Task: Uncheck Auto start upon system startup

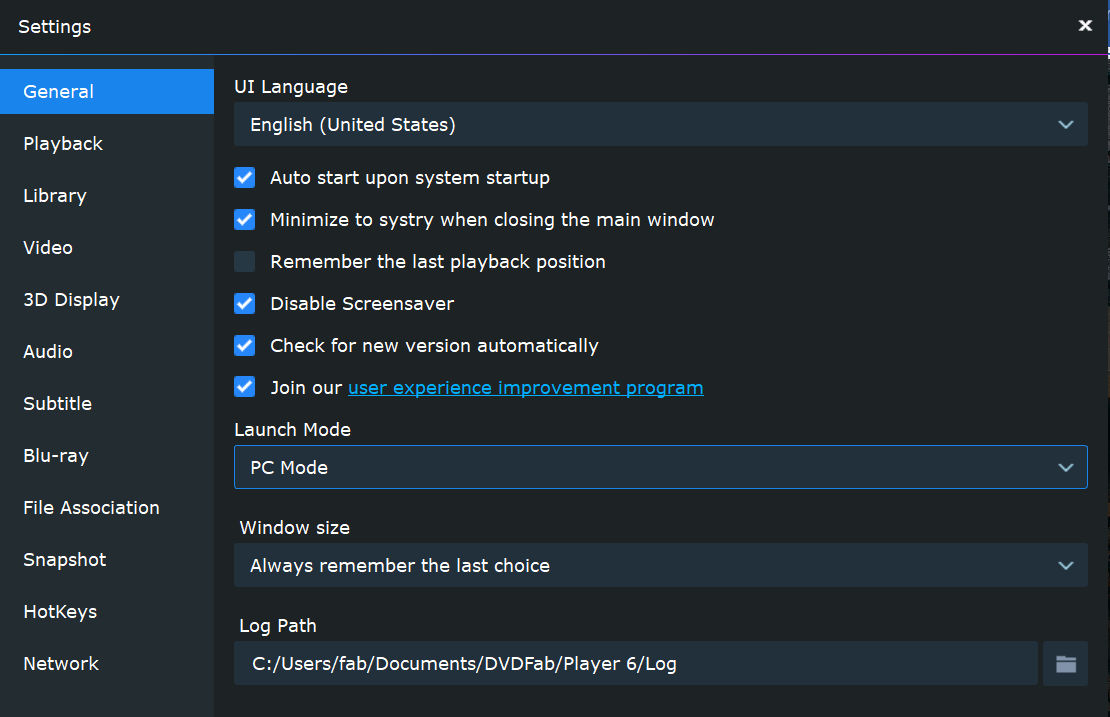Action: 245,178
